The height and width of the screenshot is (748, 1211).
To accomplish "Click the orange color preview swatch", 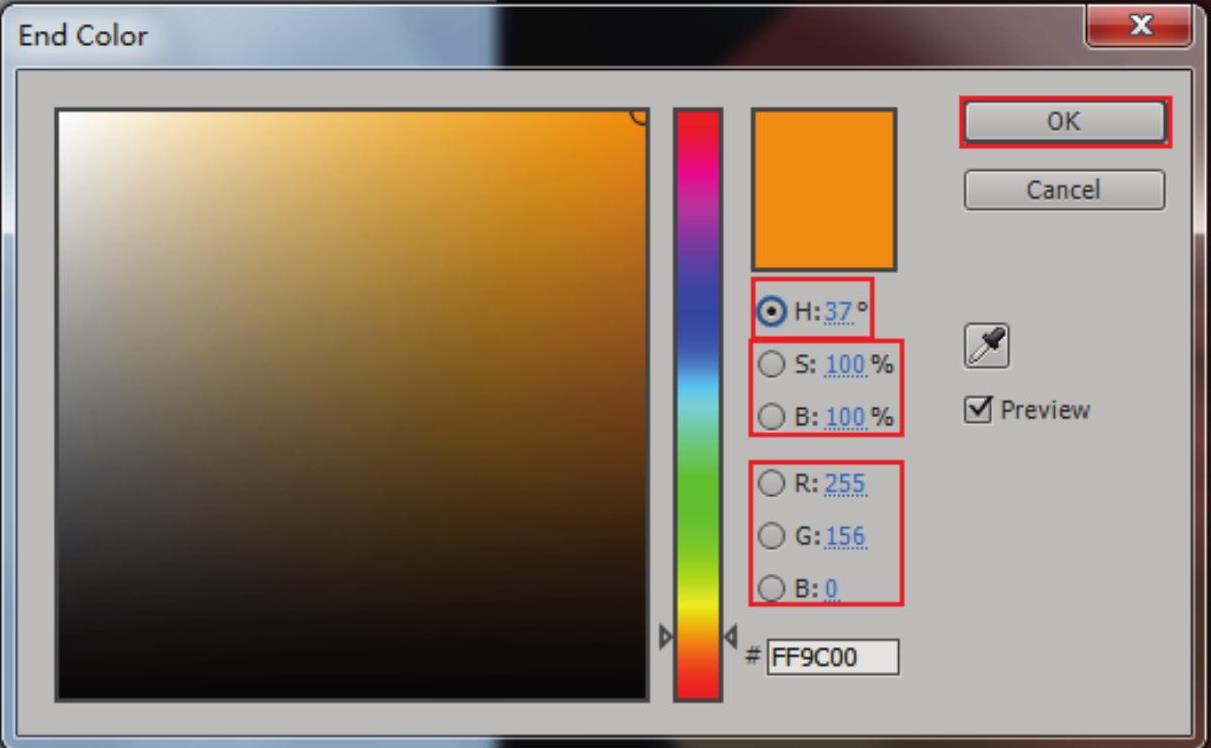I will (824, 190).
